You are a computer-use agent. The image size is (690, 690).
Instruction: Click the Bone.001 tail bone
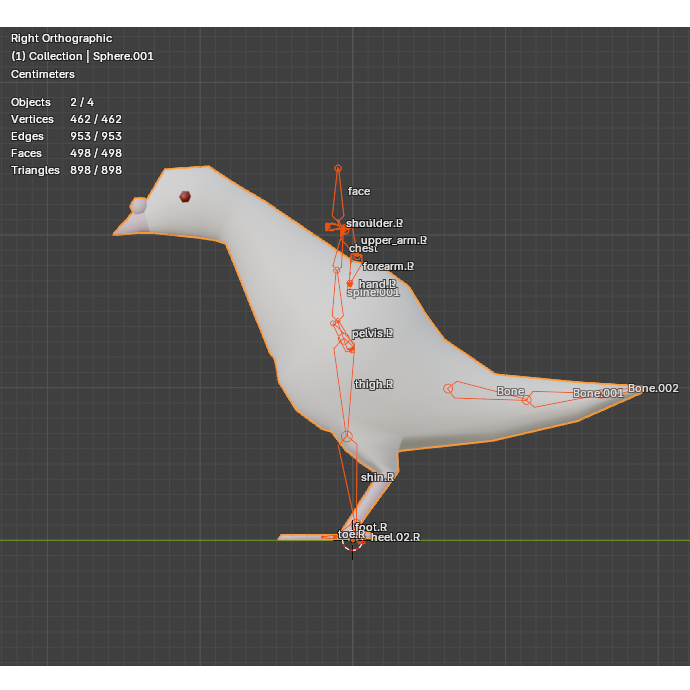pyautogui.click(x=572, y=395)
